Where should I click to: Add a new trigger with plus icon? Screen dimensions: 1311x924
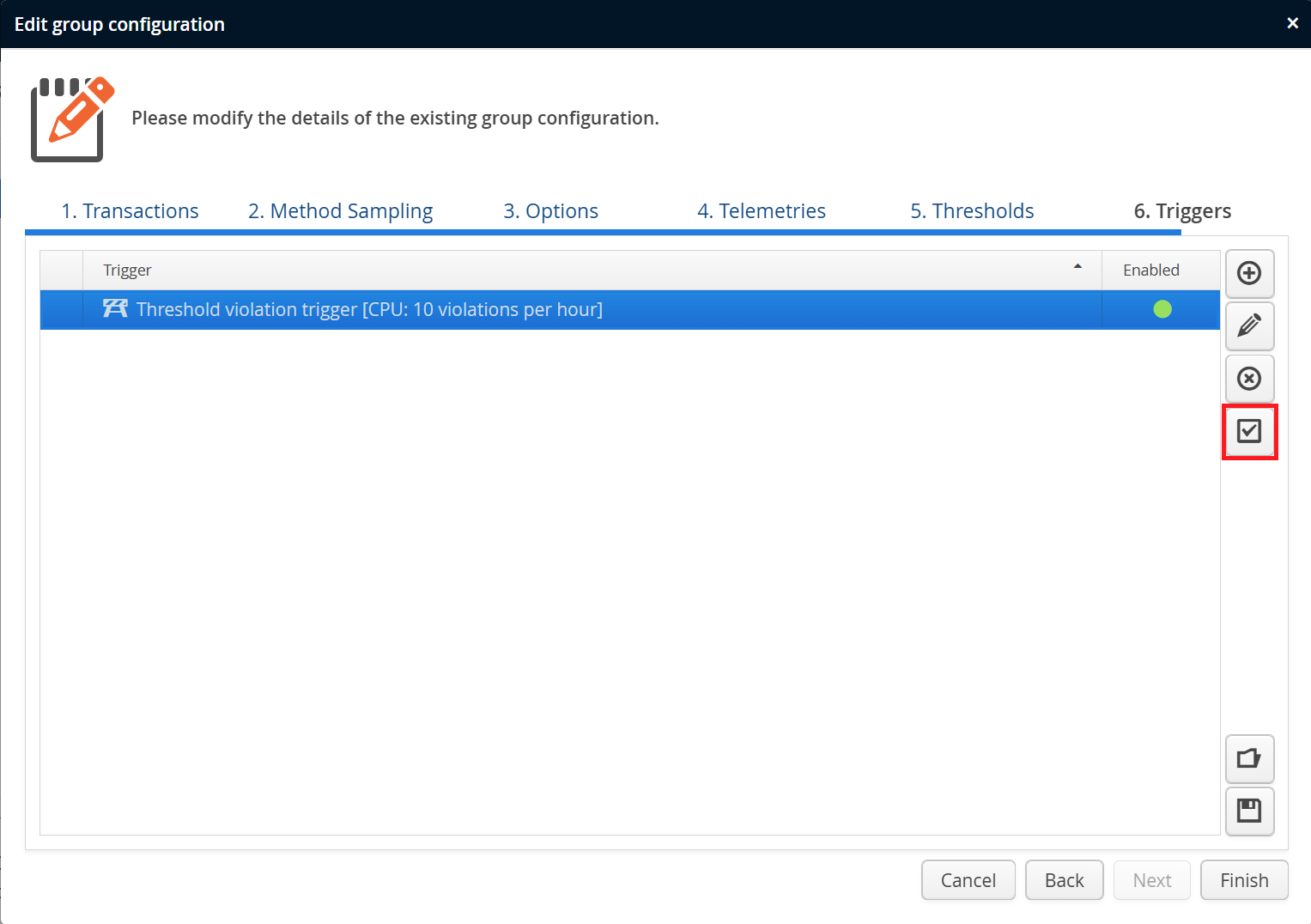coord(1249,273)
